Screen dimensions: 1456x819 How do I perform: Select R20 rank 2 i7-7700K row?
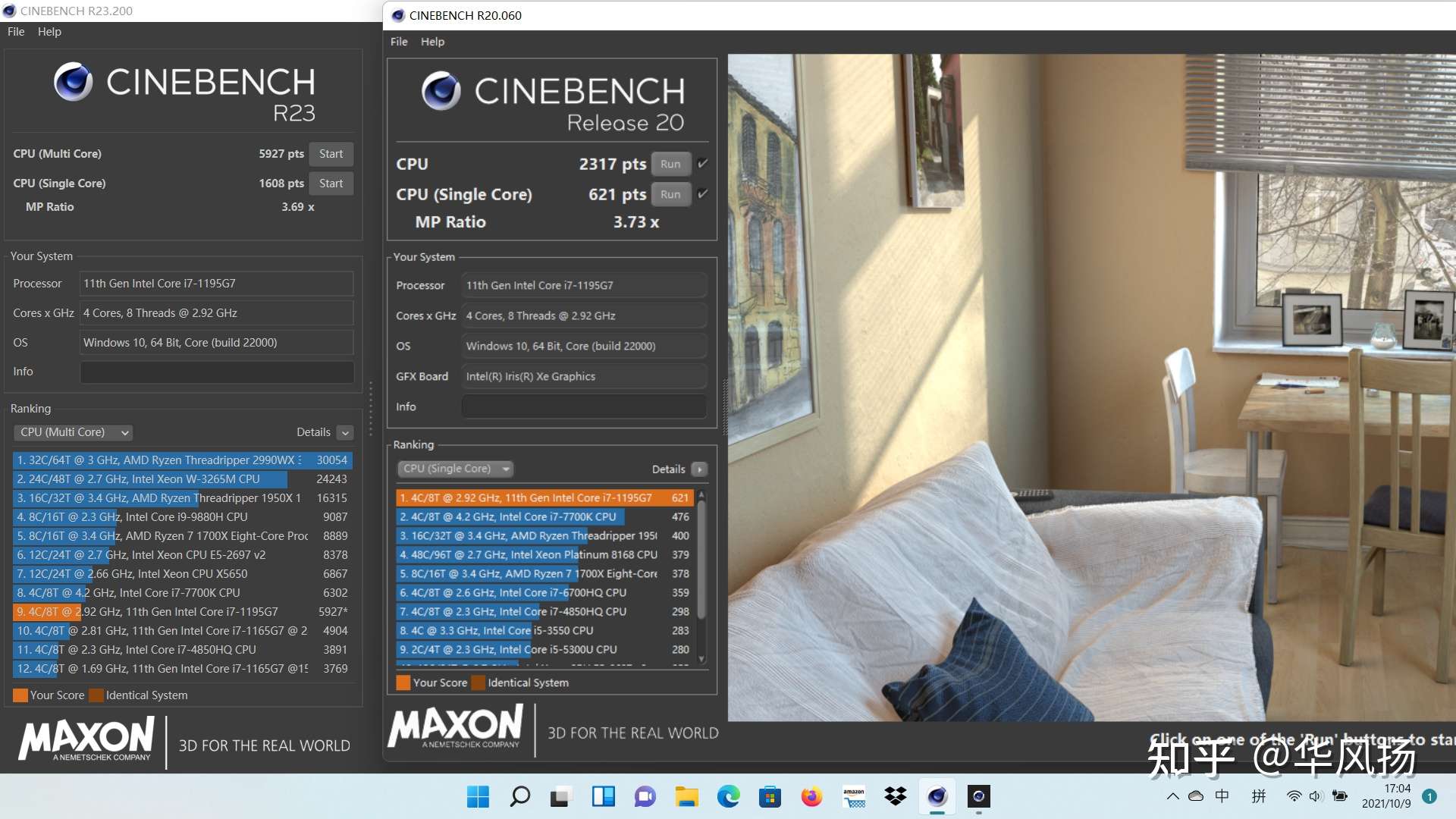click(544, 517)
